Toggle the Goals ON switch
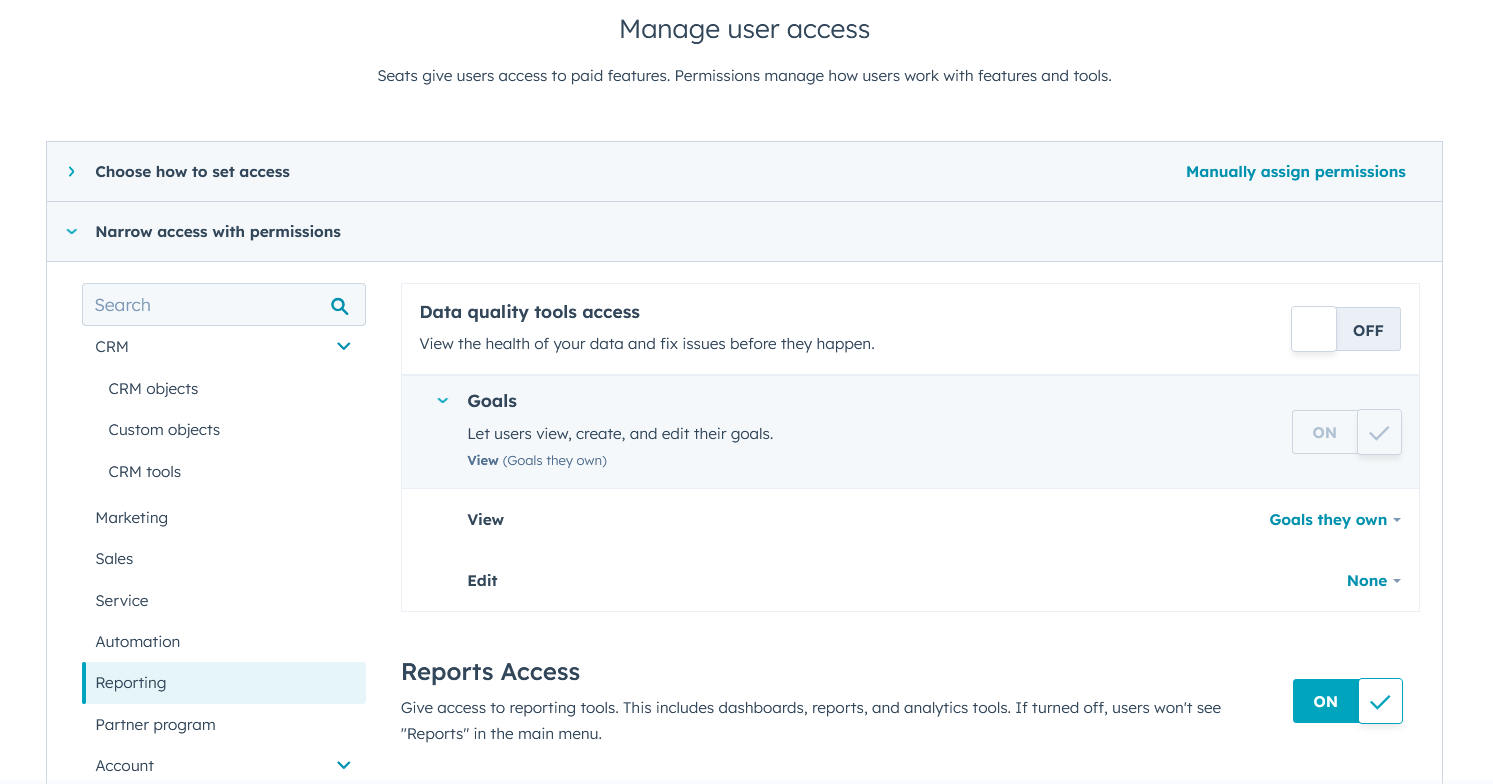Image resolution: width=1493 pixels, height=784 pixels. coord(1324,432)
